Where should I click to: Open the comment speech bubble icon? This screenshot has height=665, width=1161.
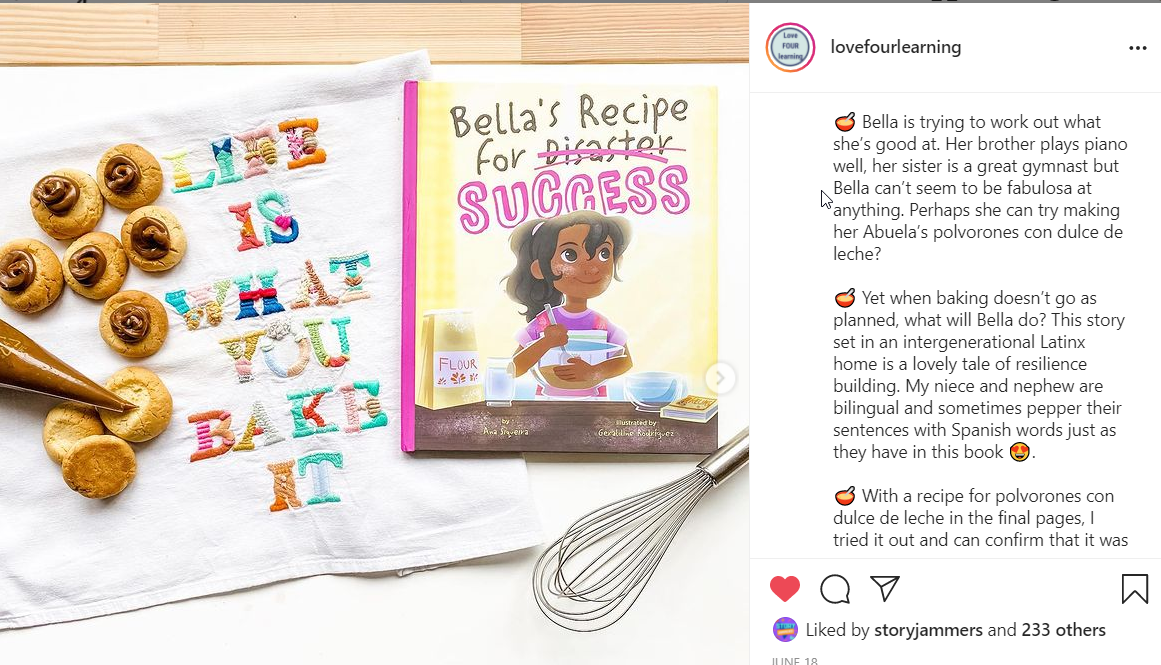834,589
